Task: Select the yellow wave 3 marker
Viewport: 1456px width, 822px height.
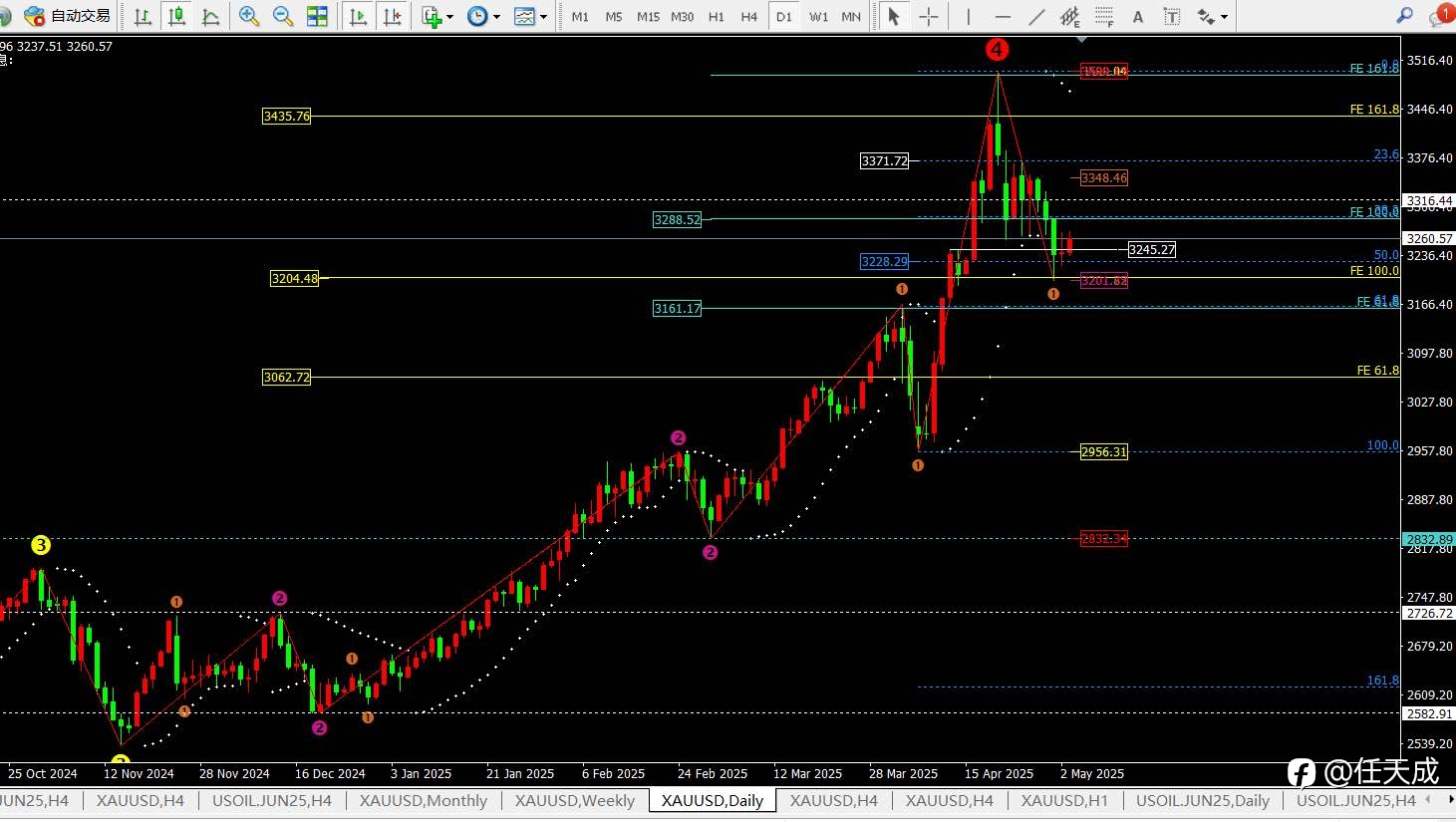Action: (x=41, y=545)
